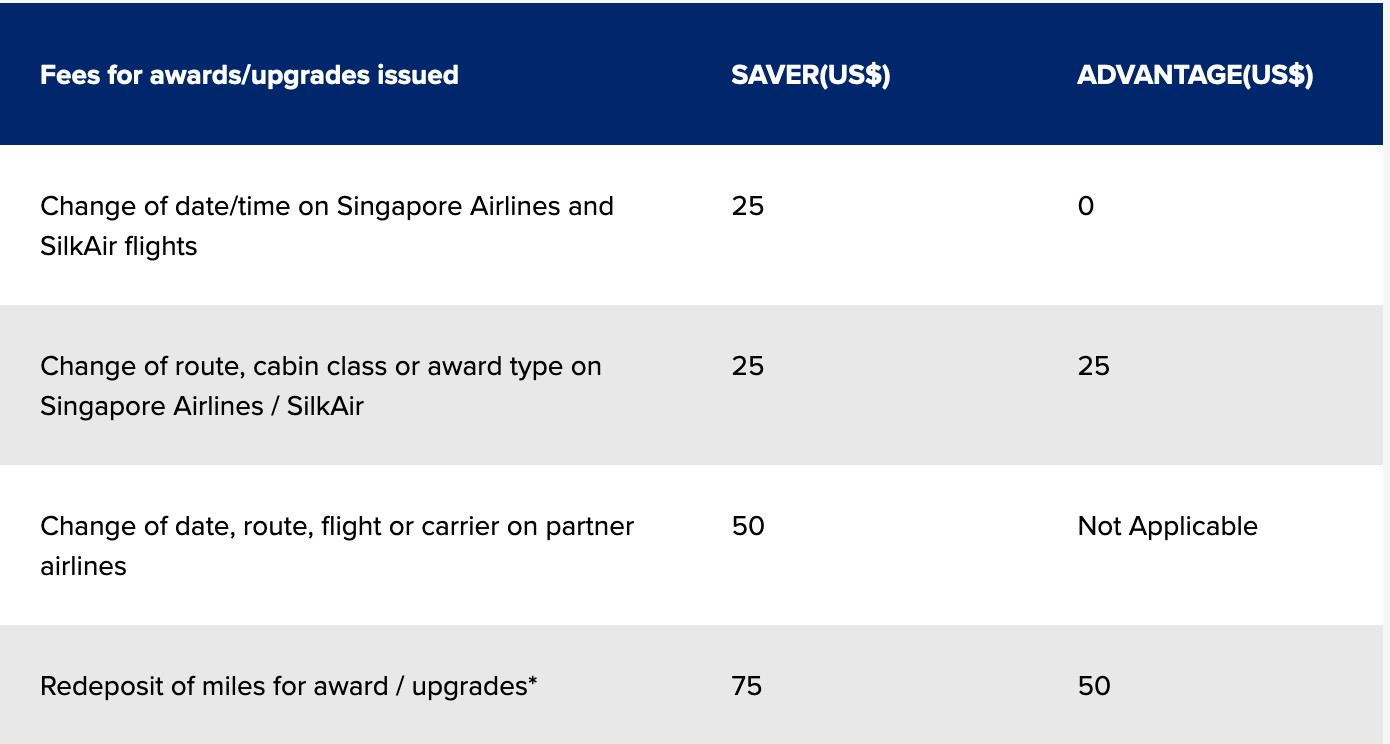
Task: Click the Saver fee 50 for partner airlines
Action: pyautogui.click(x=748, y=527)
